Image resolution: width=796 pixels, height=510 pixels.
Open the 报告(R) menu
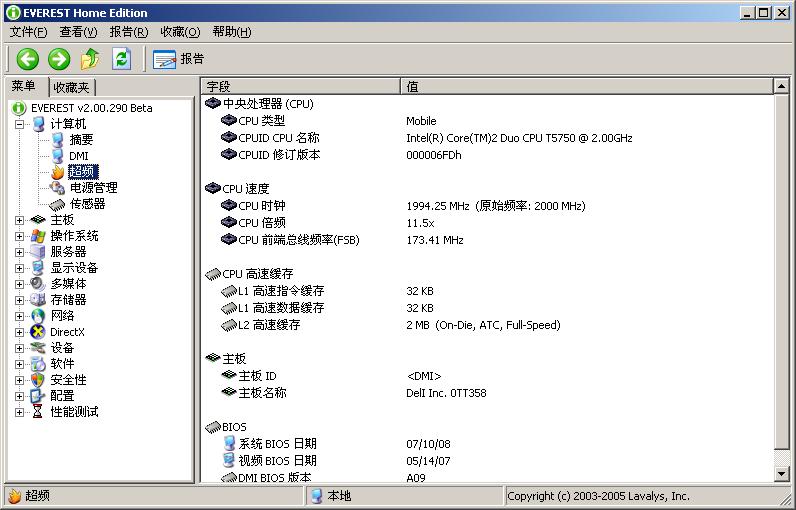(x=129, y=32)
